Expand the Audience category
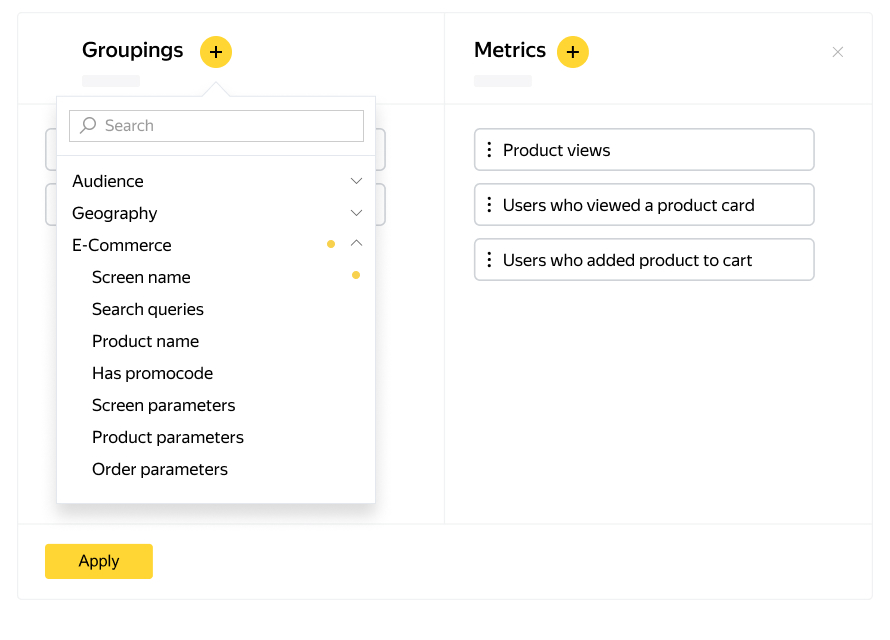890x640 pixels. click(356, 181)
